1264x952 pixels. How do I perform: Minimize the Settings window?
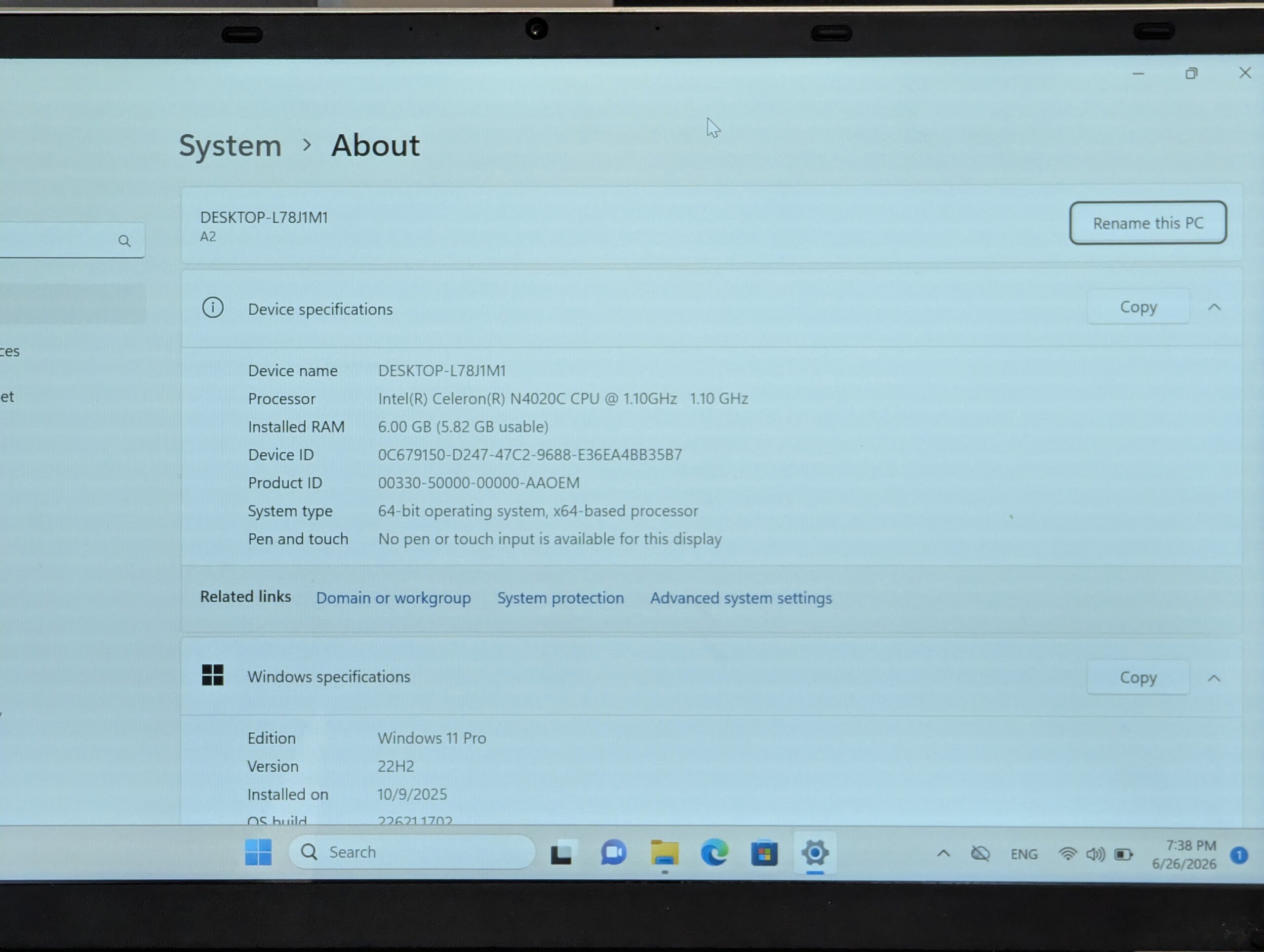click(x=1138, y=73)
